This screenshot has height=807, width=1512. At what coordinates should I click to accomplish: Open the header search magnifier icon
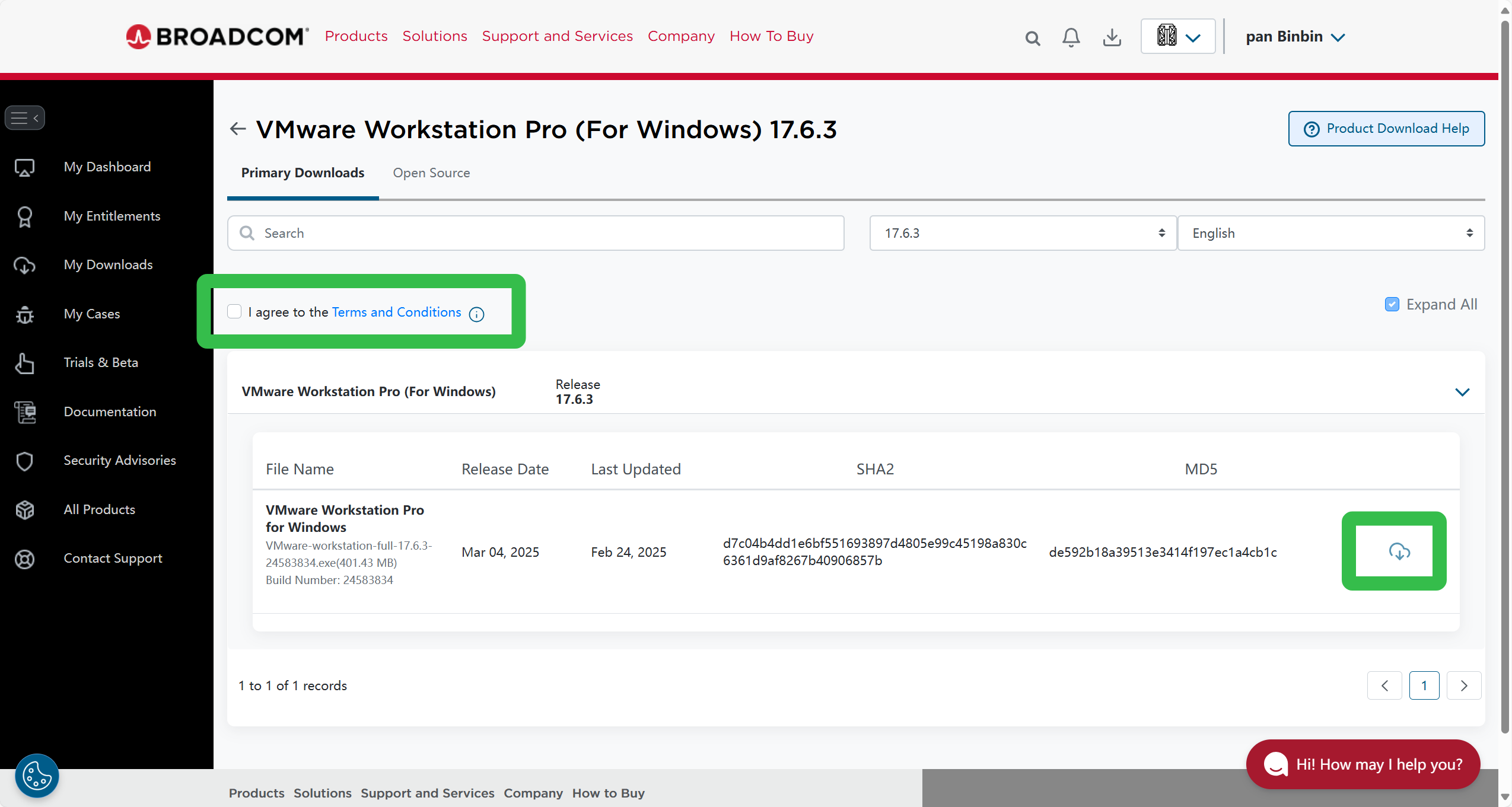[x=1032, y=38]
